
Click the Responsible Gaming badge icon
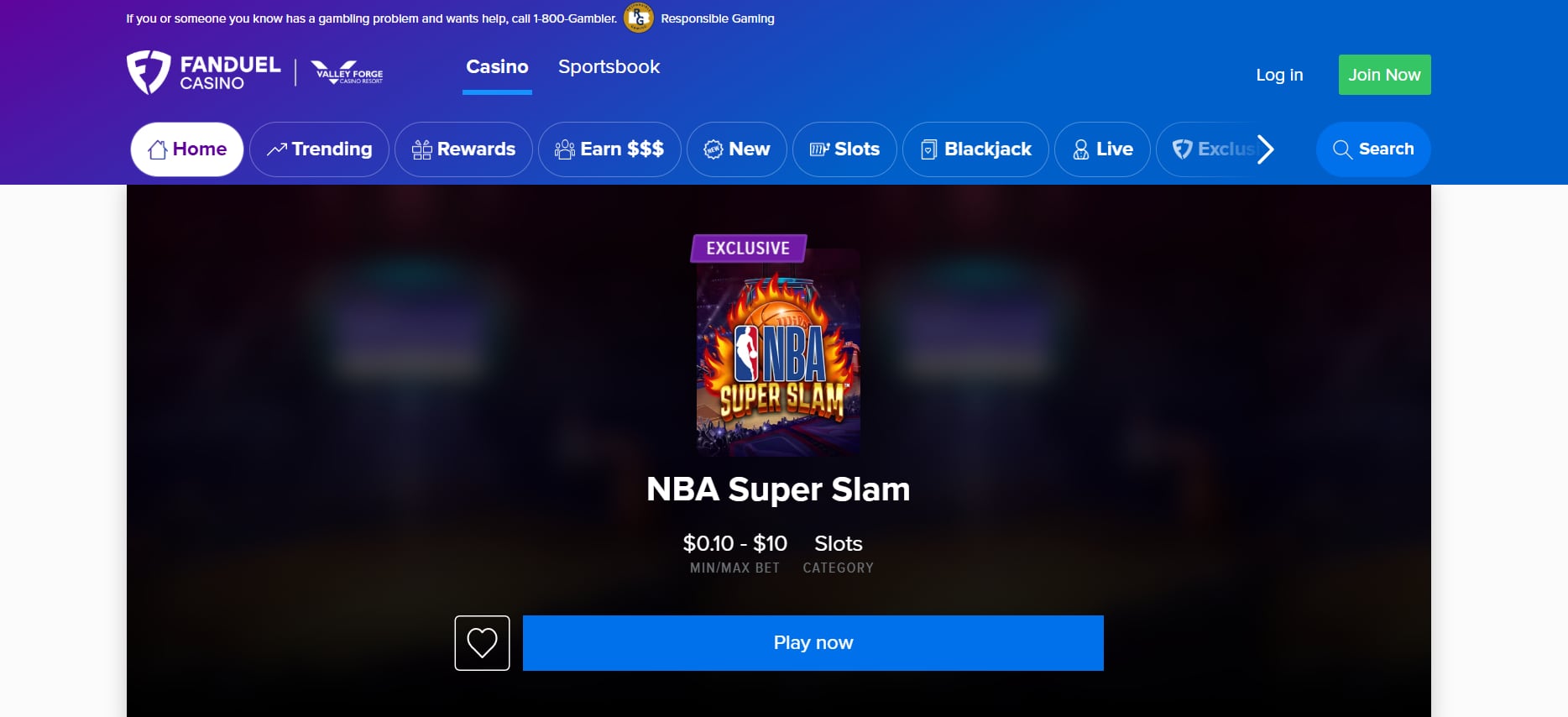[x=638, y=18]
